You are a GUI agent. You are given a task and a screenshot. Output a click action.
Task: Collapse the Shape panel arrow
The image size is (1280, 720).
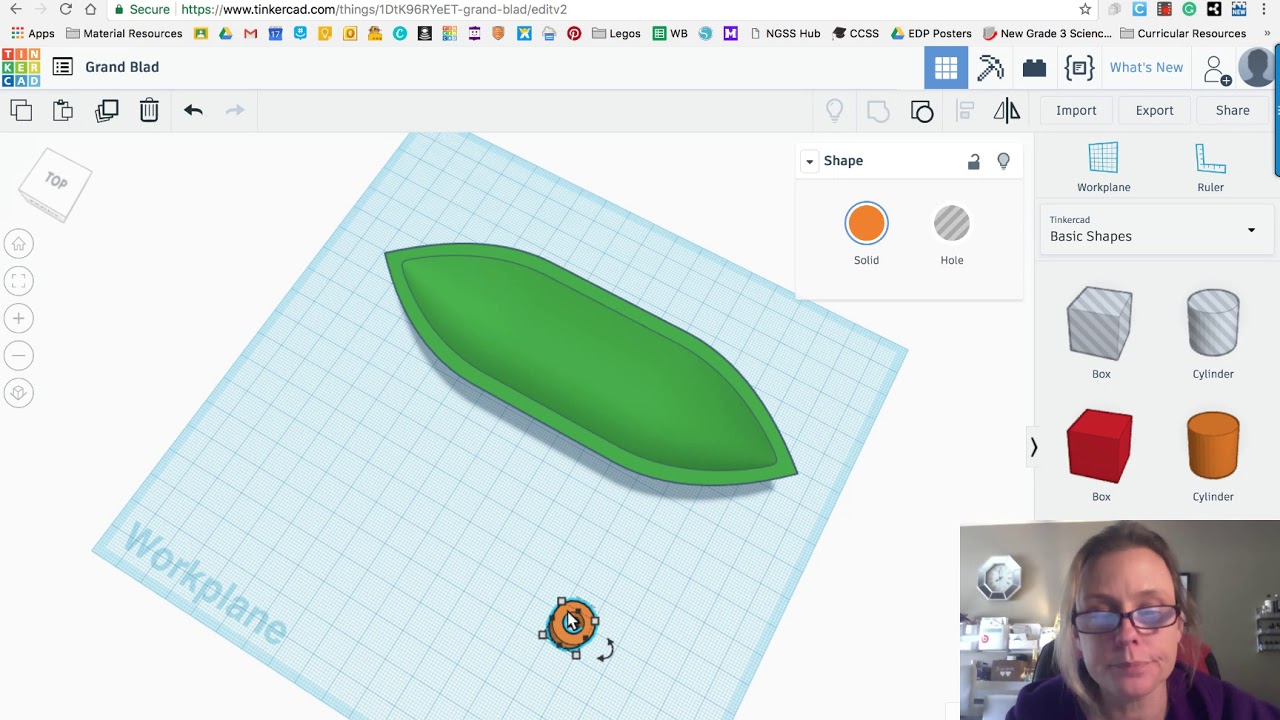(809, 161)
